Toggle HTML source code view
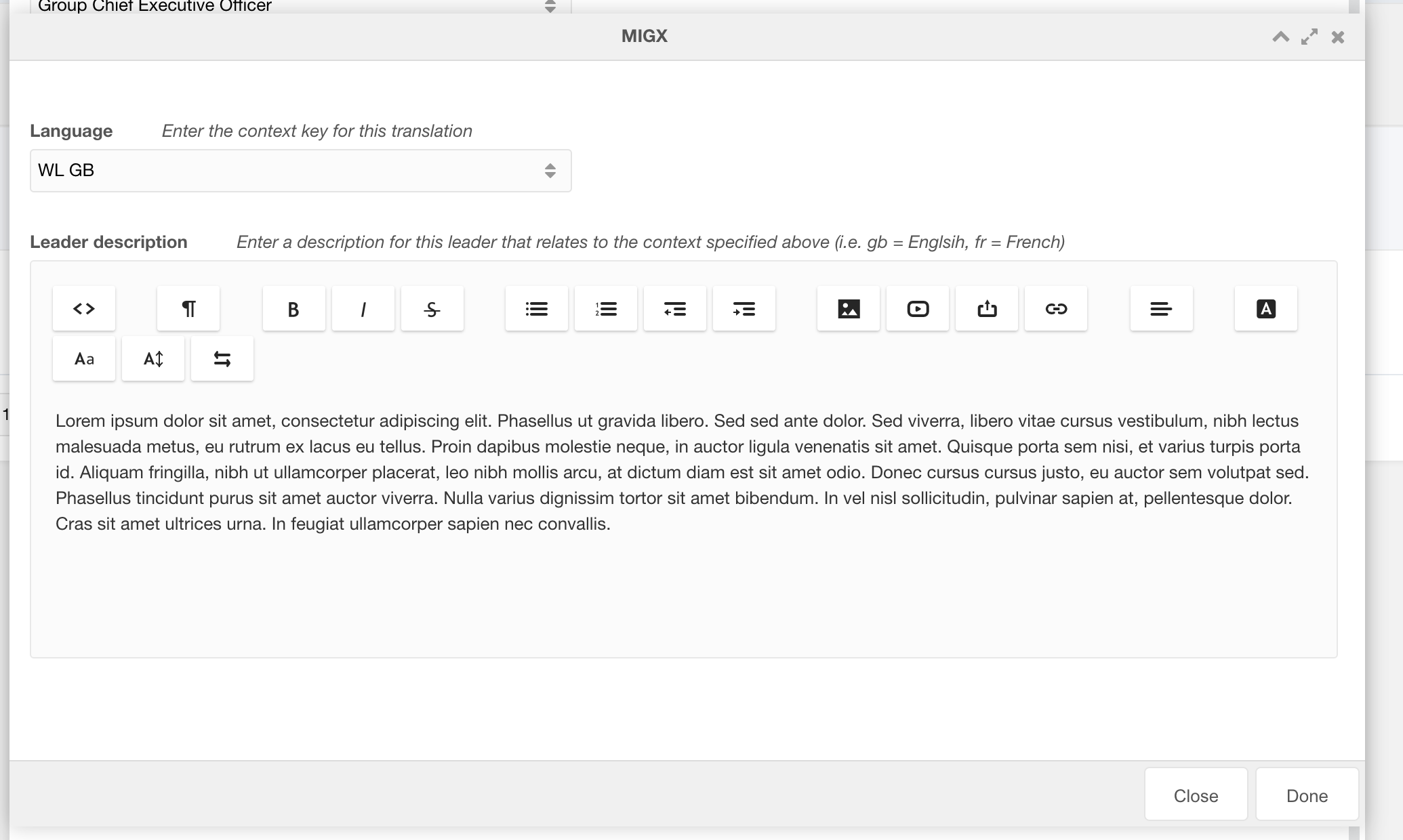Screen dimensions: 1403x840 pyautogui.click(x=84, y=309)
